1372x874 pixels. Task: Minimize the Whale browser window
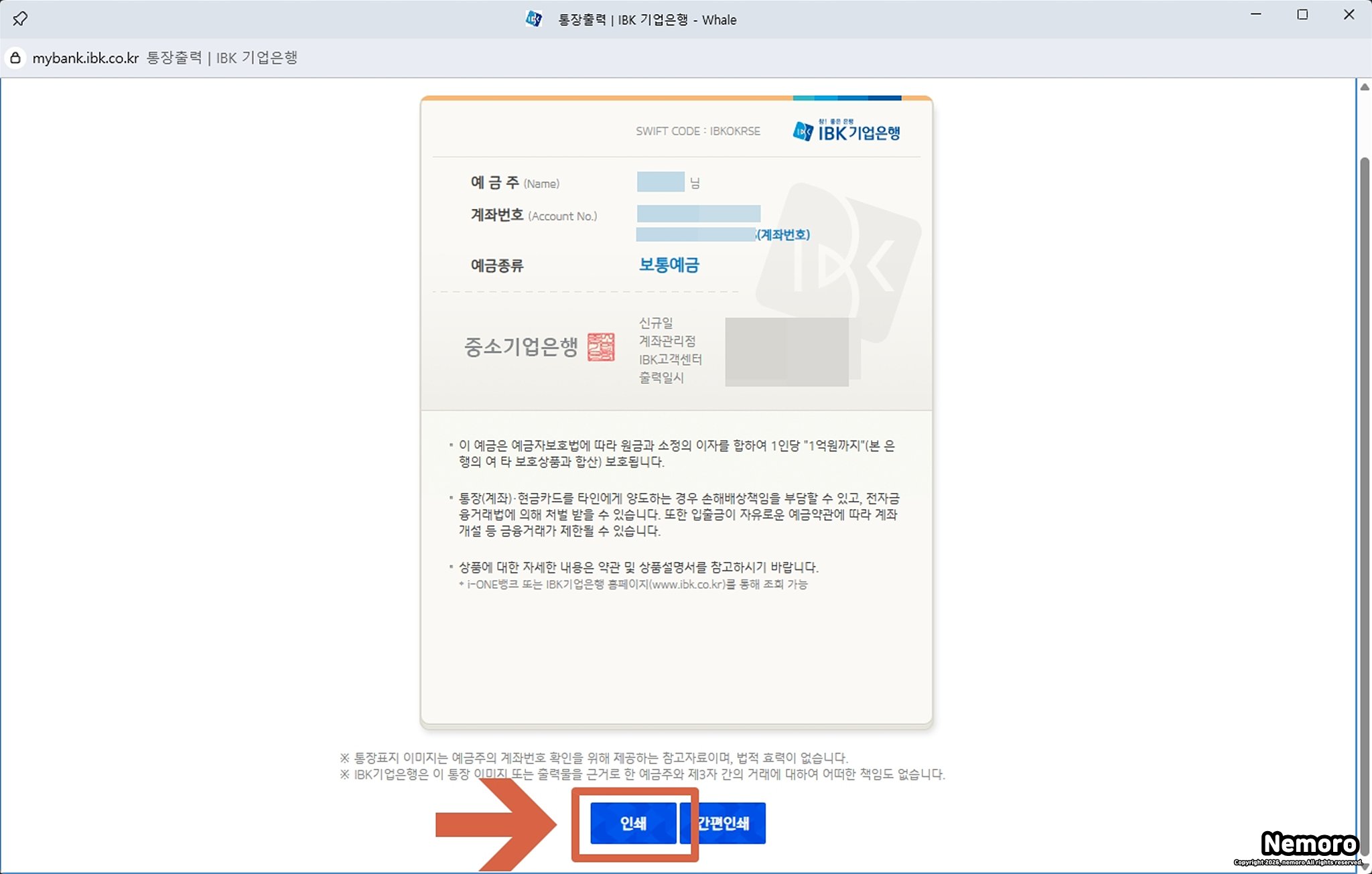pyautogui.click(x=1256, y=15)
